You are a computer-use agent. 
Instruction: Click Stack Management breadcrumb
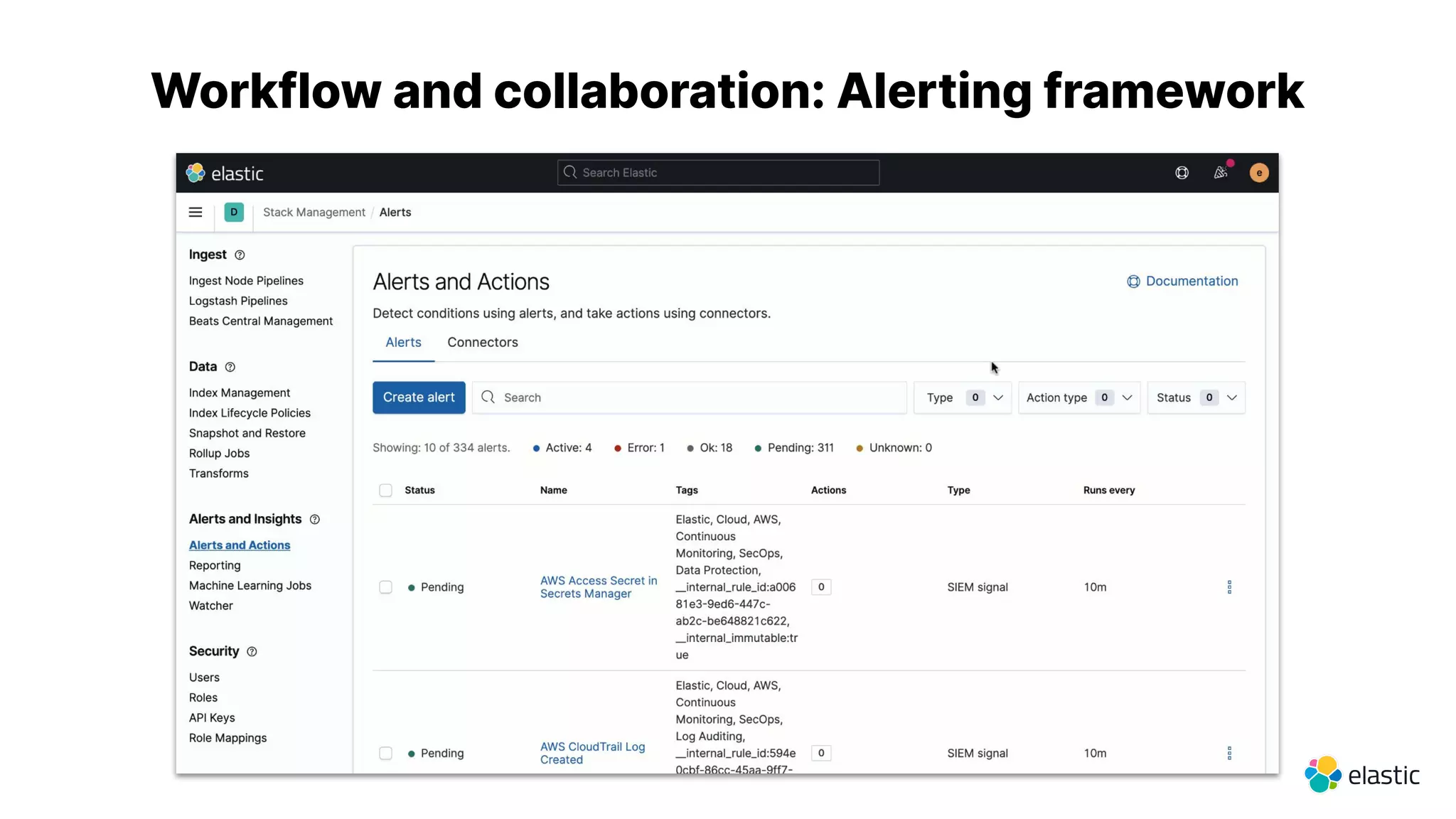(x=314, y=213)
